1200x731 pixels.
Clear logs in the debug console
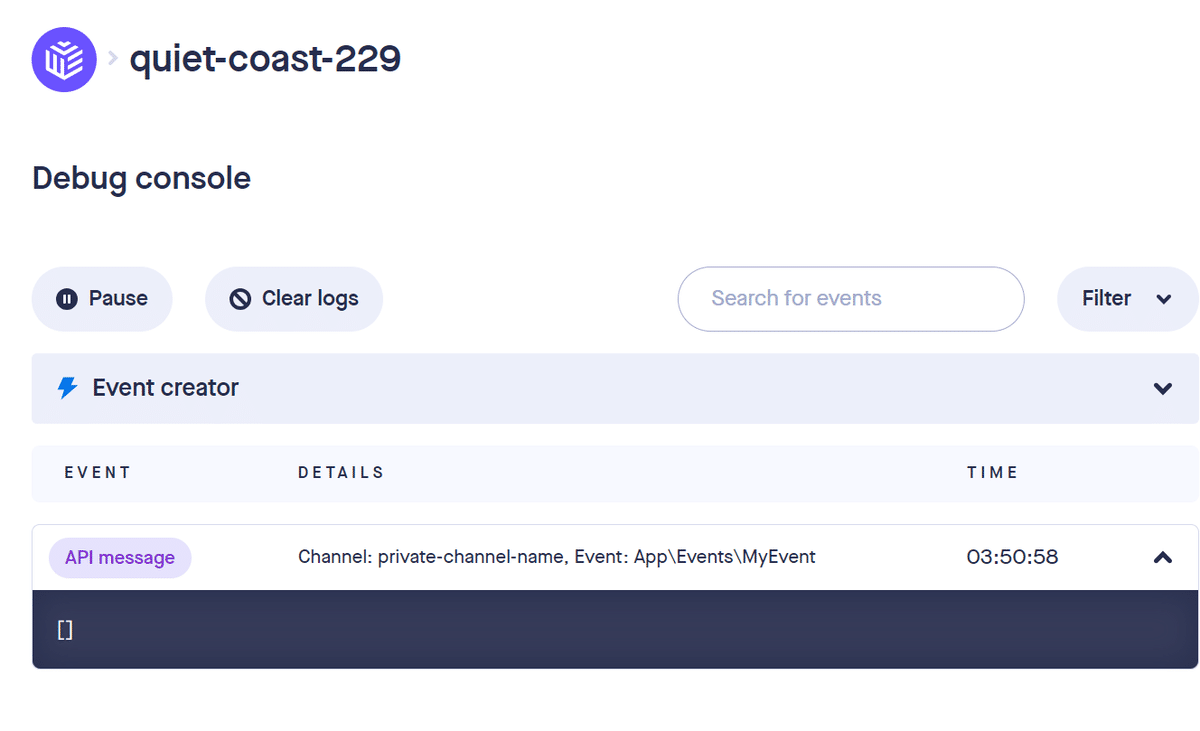[x=294, y=299]
